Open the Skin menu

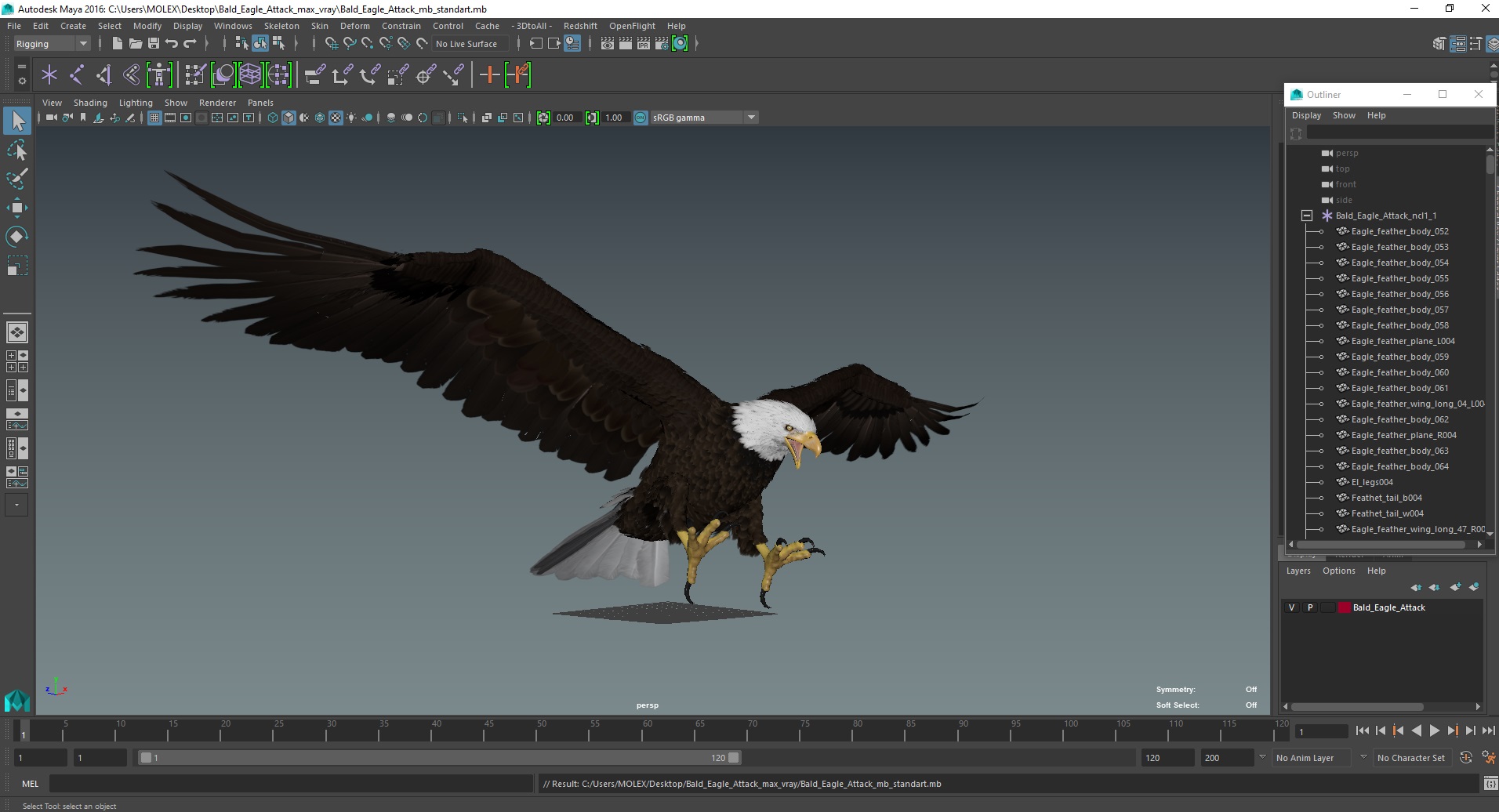point(320,26)
